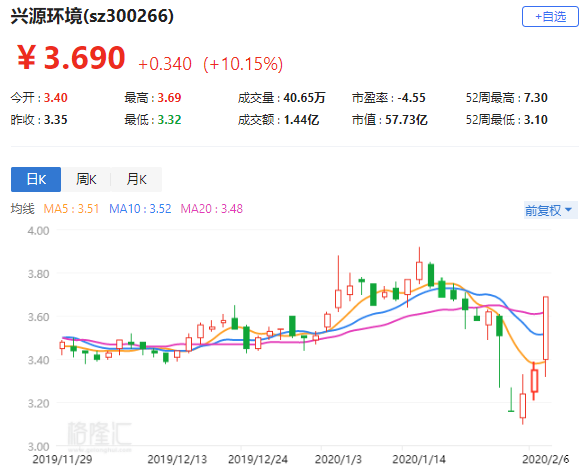Click the 2020/2/6 date axis label
The image size is (580, 470).
pos(546,459)
